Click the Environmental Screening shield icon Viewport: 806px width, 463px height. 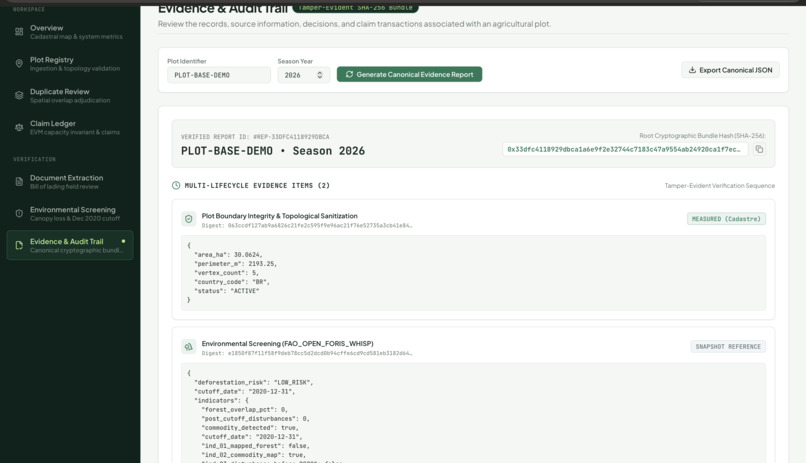click(19, 214)
